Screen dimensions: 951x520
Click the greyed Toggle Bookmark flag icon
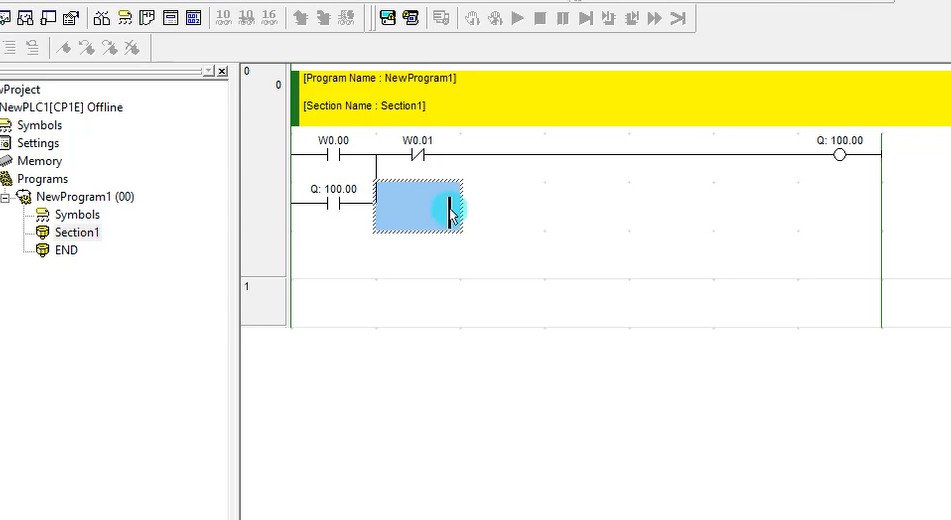(64, 47)
